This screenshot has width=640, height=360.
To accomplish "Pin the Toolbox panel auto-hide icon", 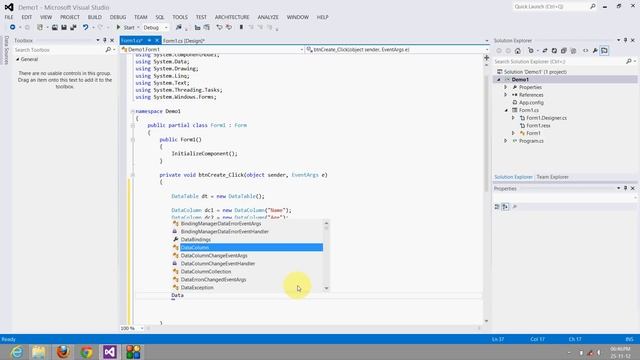I will click(x=104, y=40).
